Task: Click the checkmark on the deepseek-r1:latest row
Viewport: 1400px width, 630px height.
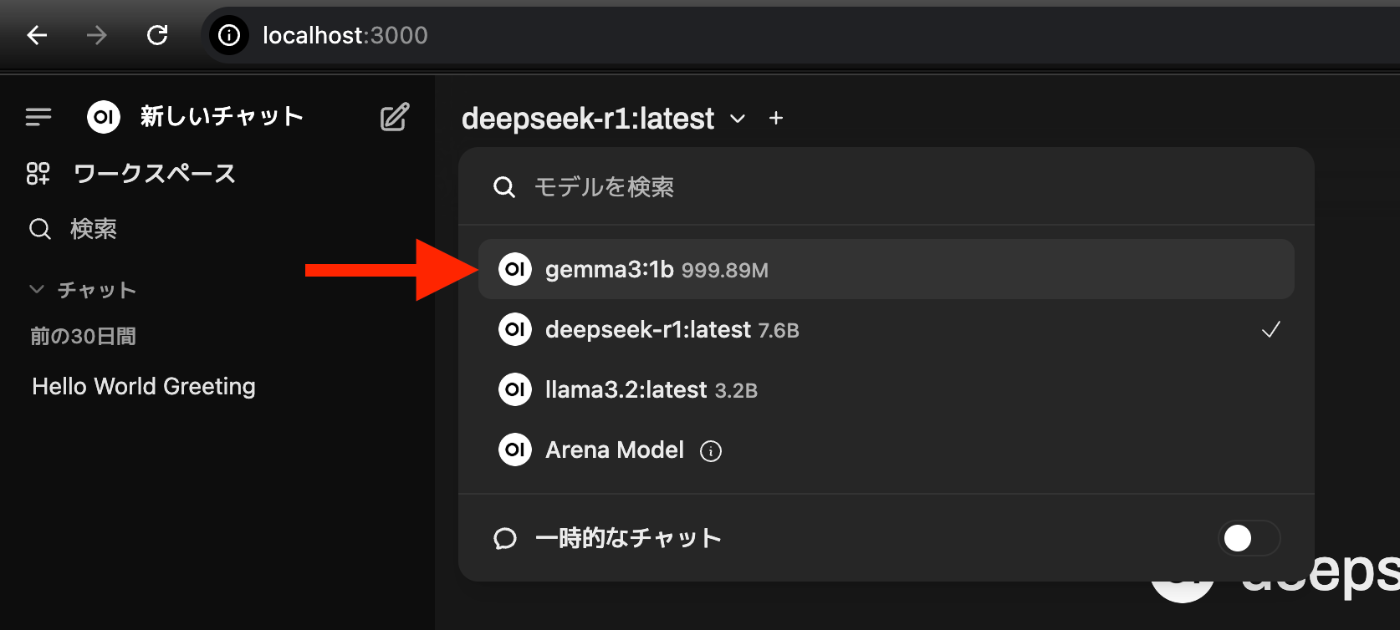Action: tap(1271, 330)
